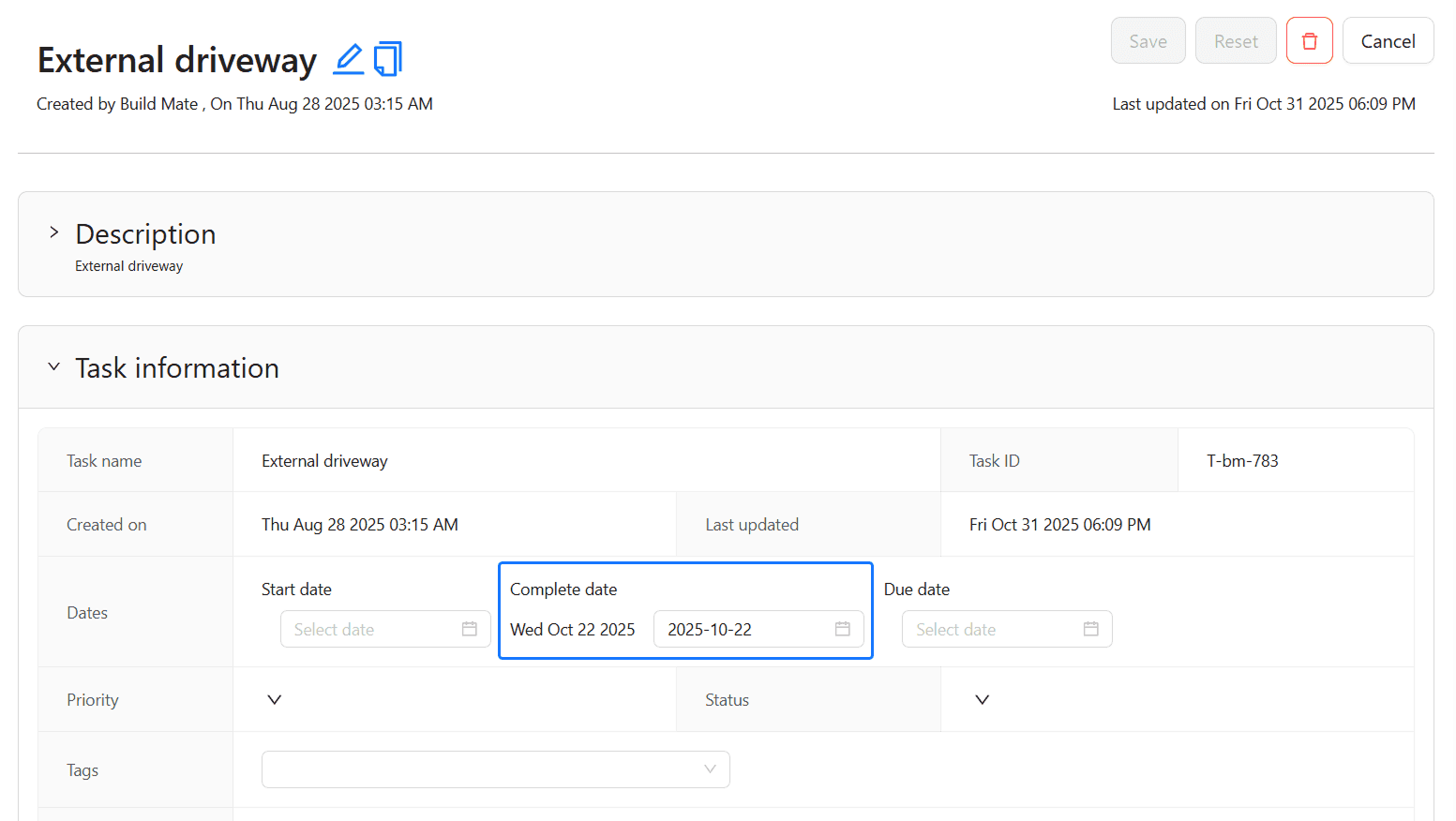The width and height of the screenshot is (1456, 821).
Task: Click the External driveway page title
Action: (177, 60)
